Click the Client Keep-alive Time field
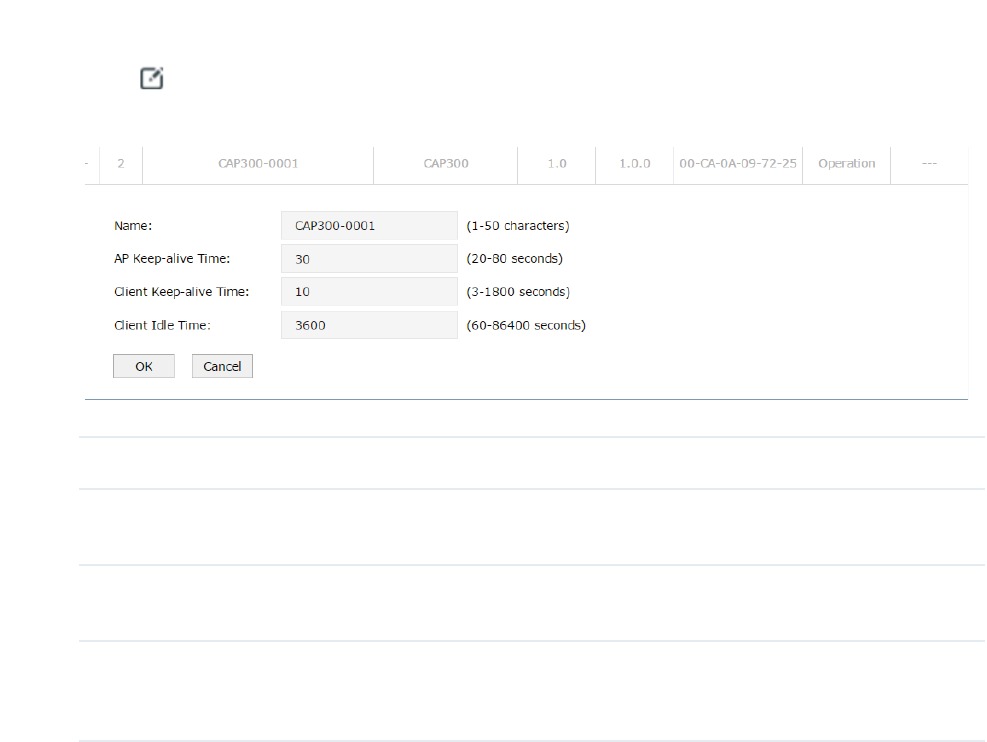Viewport: 987px width, 742px height. point(369,291)
